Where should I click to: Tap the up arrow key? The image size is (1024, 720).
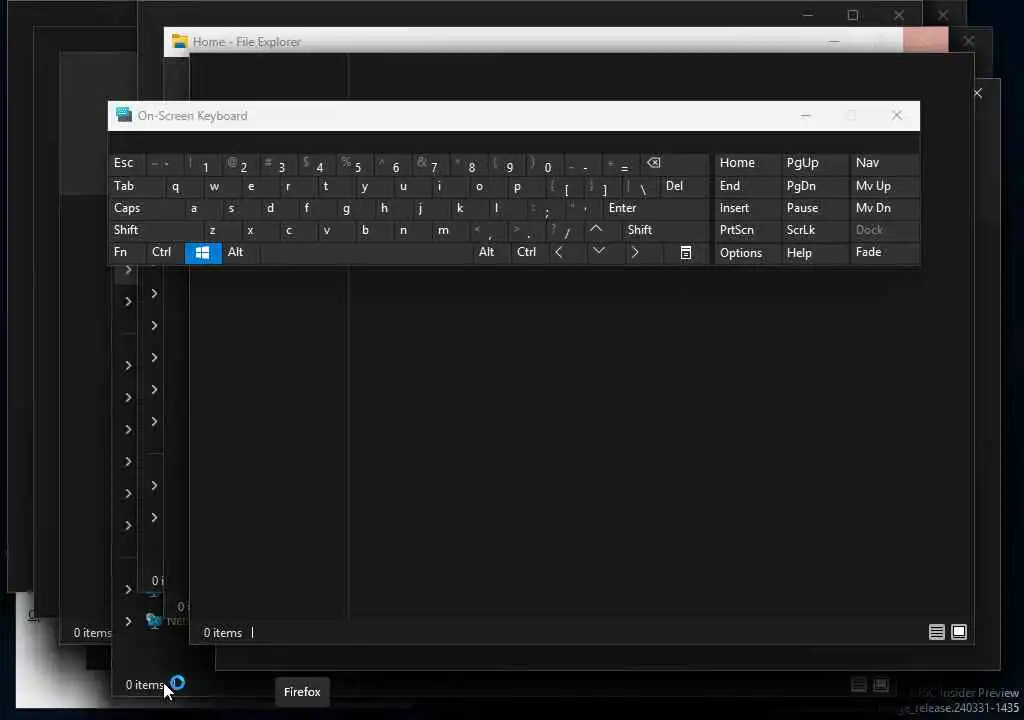(596, 230)
